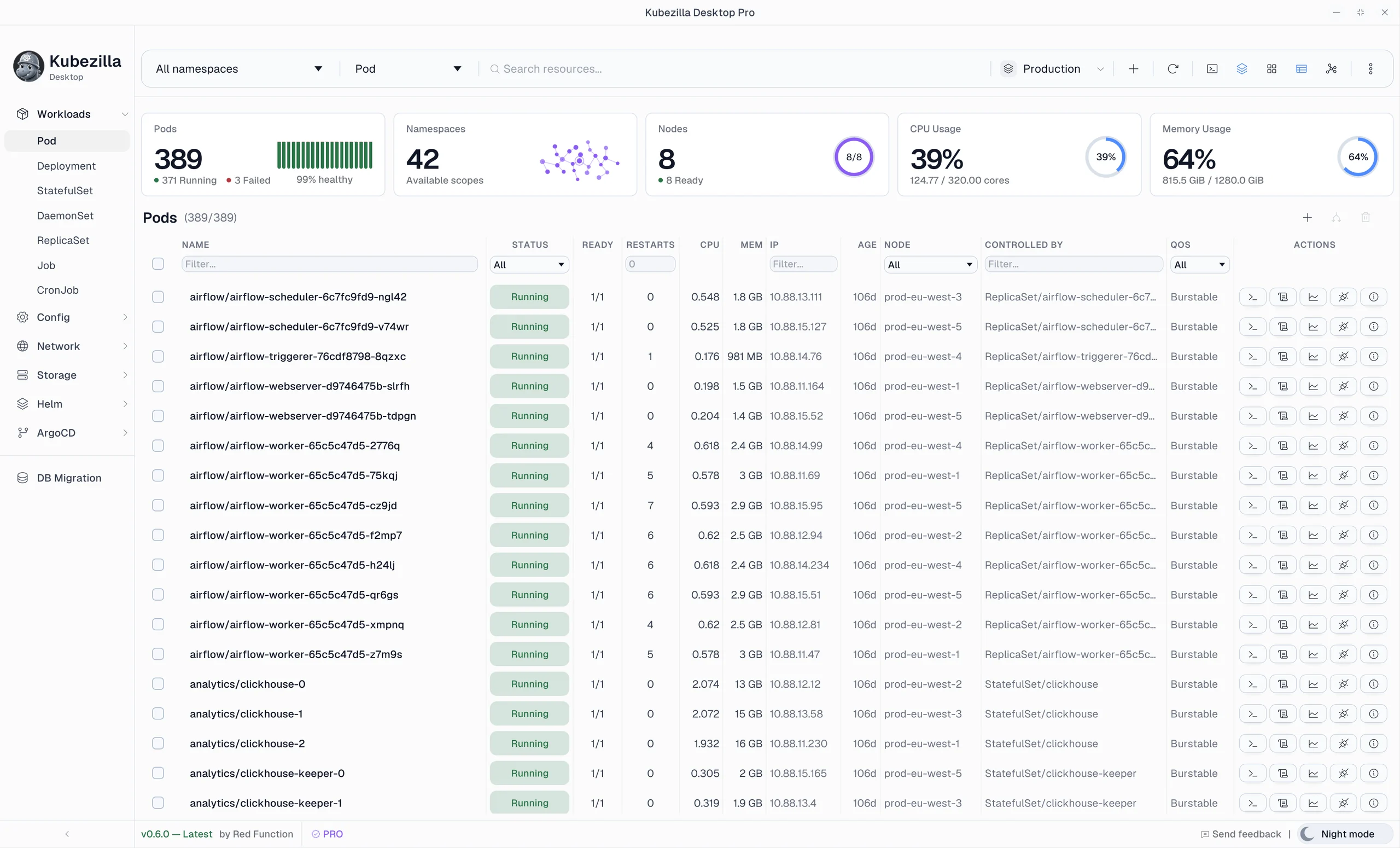Click port-forward plug icon for airflow-webserver-d9746475b-slrfh
The image size is (1400, 848).
[x=1343, y=386]
